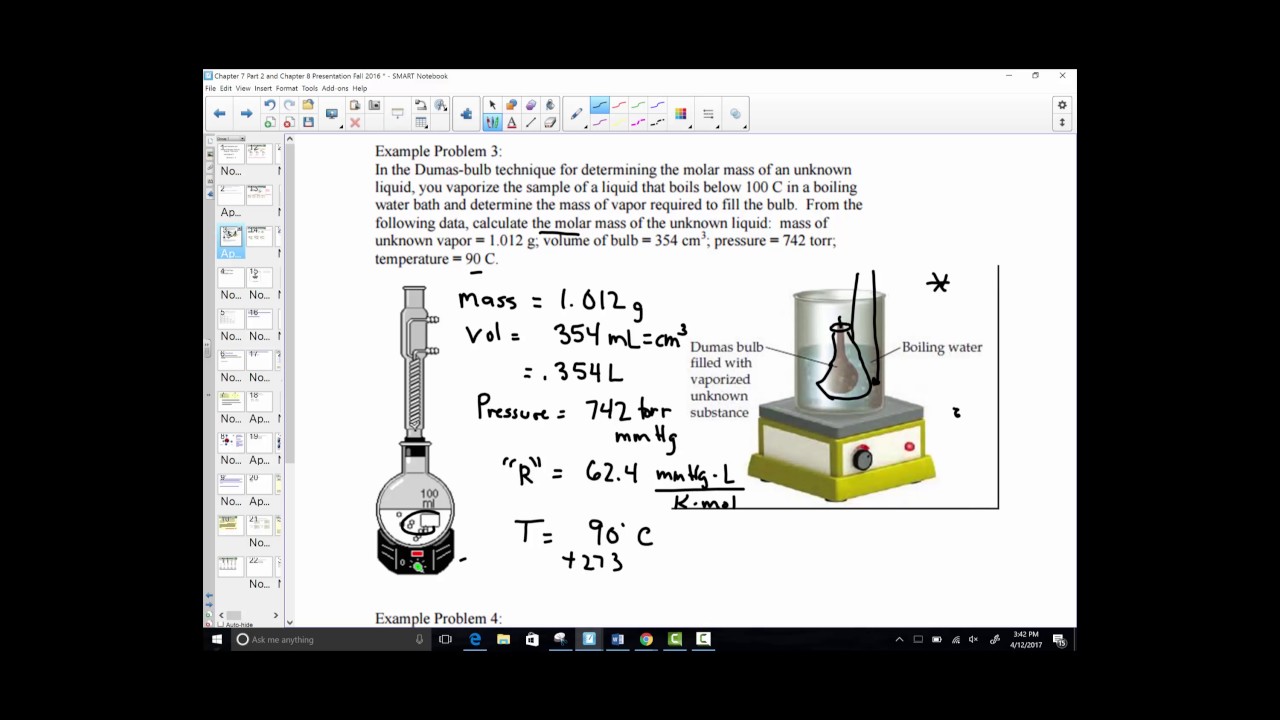Show the screen shade icon

[x=397, y=113]
